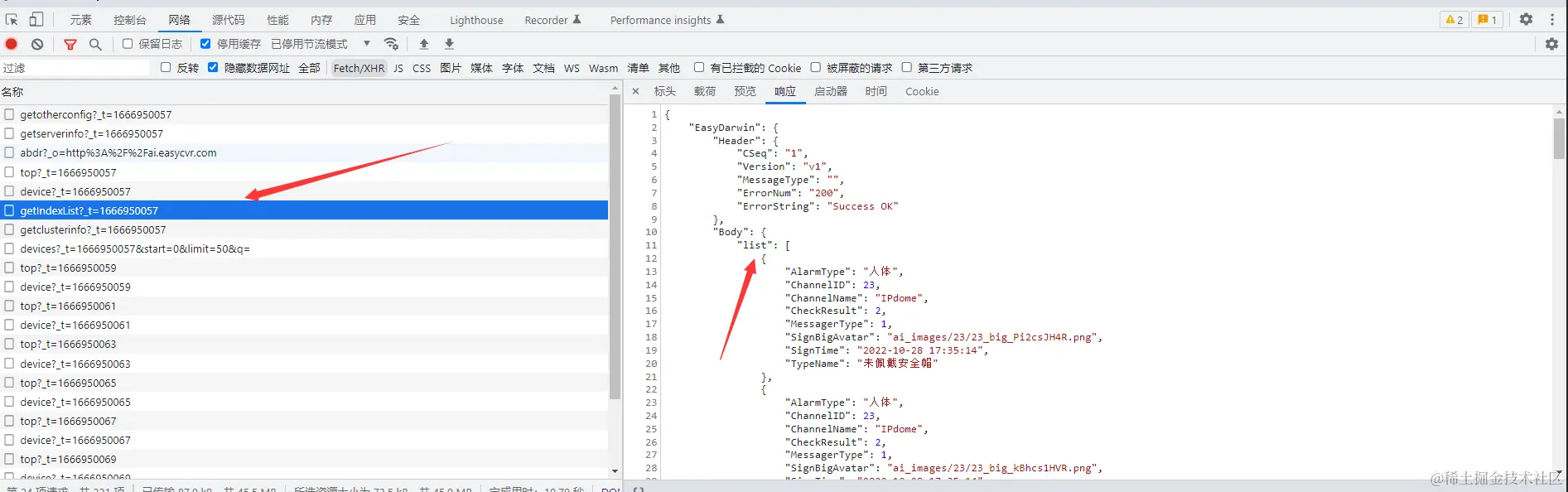Open 应用 panel tab

point(365,20)
